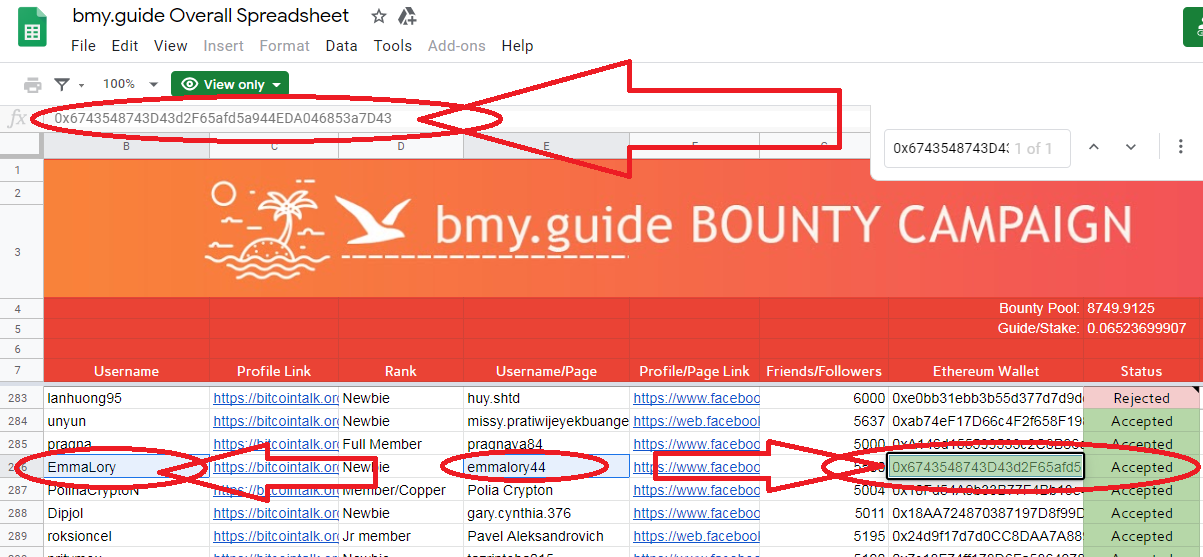
Task: Select the Username column header cell
Action: pos(126,371)
